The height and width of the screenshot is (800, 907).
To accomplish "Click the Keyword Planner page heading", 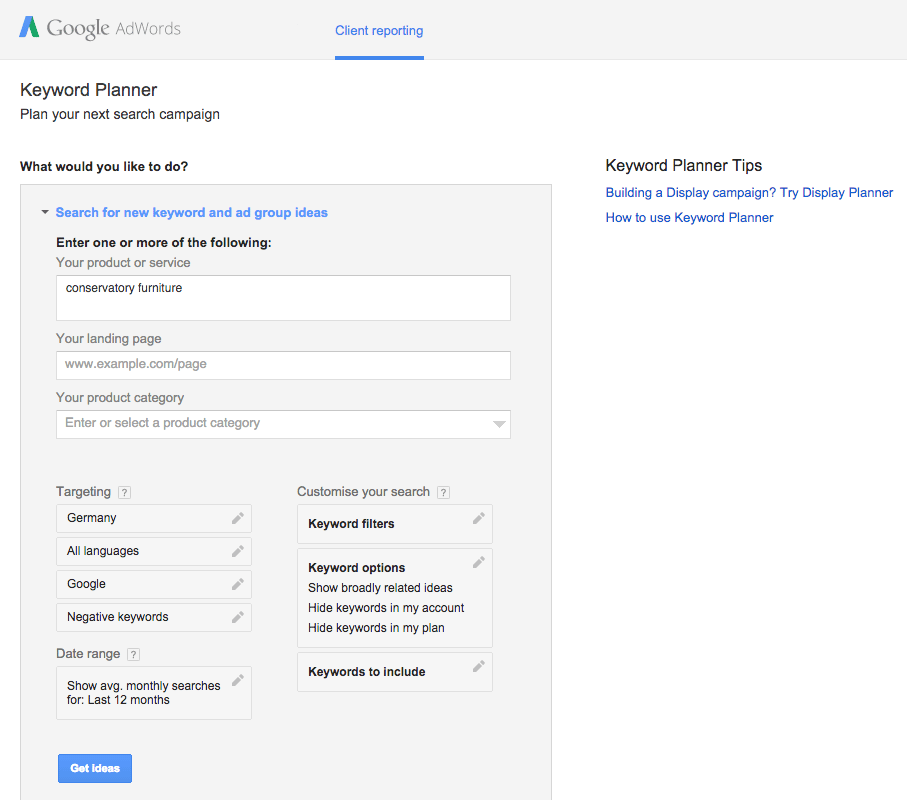I will (89, 90).
